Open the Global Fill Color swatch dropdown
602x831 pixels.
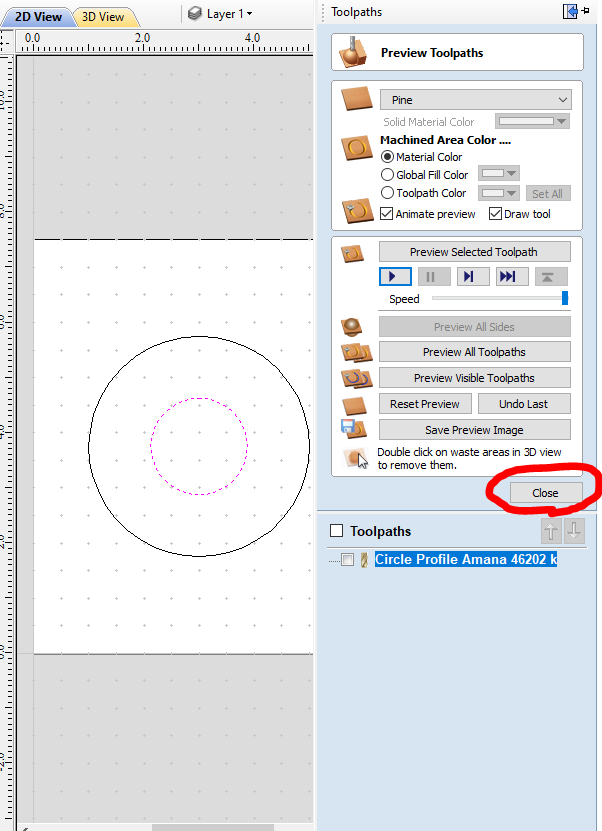pos(499,174)
